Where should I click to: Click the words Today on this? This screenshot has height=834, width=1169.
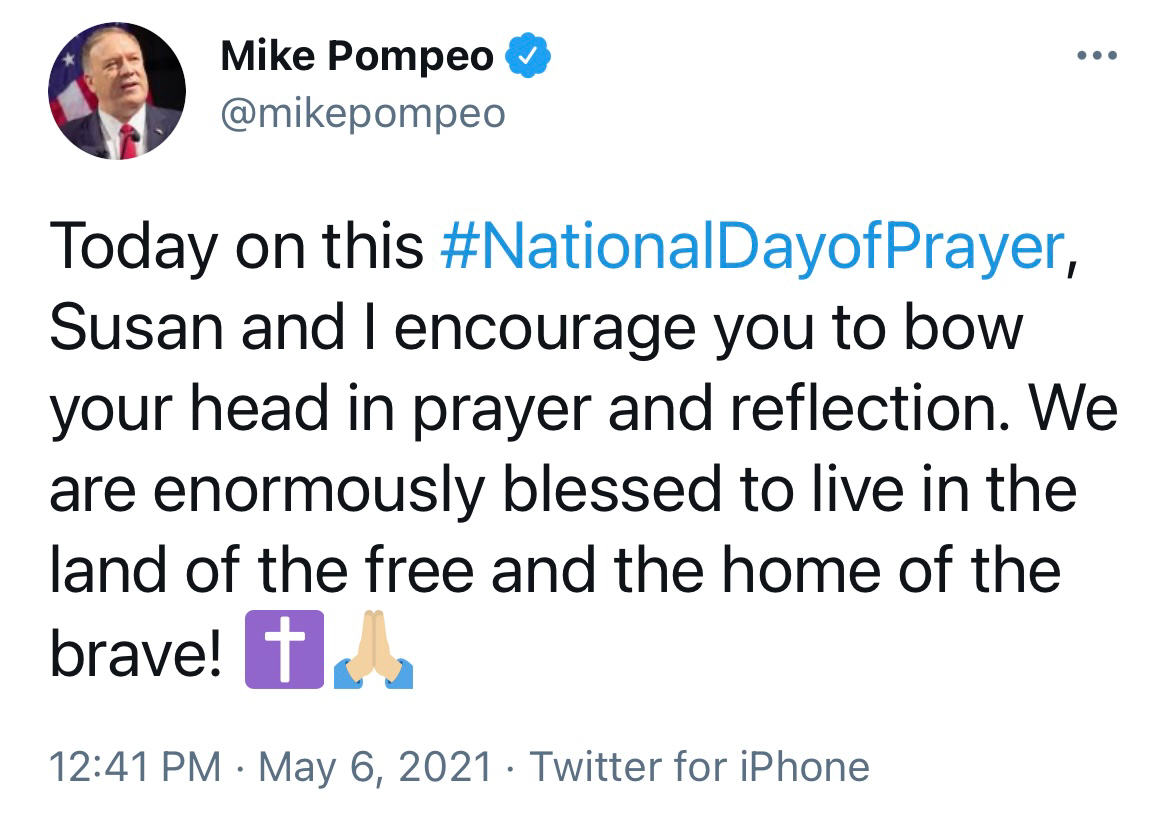pyautogui.click(x=236, y=247)
